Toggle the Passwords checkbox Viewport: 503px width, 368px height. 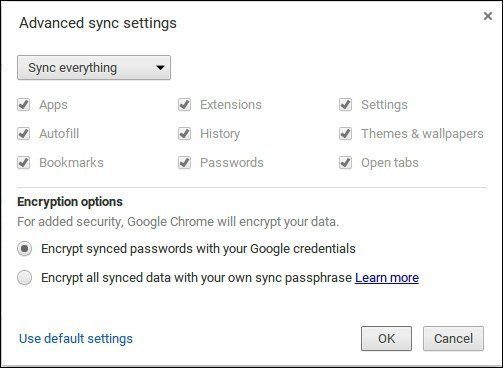click(x=185, y=163)
